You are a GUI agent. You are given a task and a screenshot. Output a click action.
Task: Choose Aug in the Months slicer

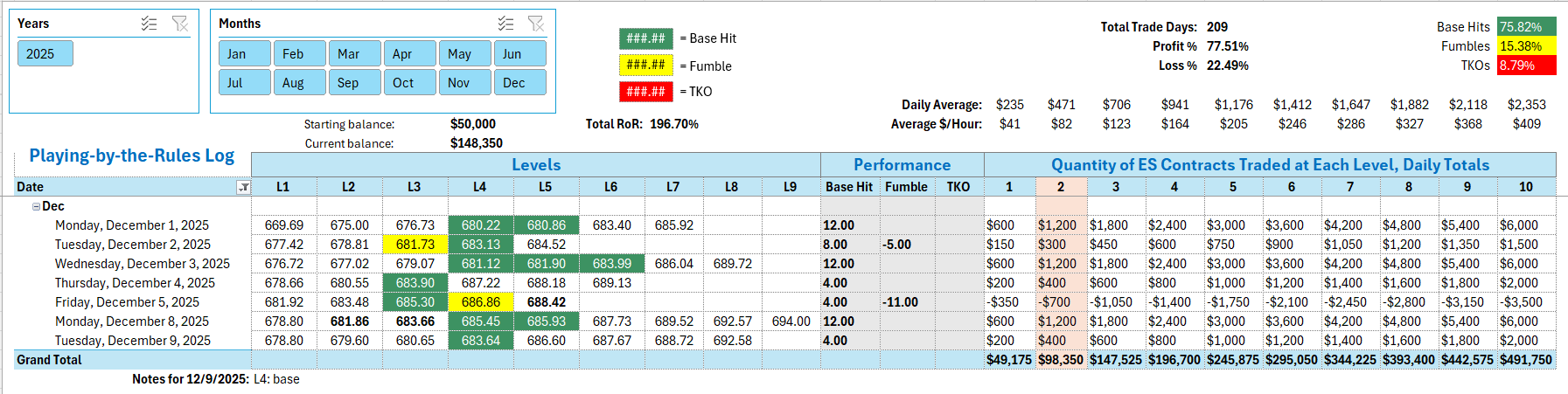tap(299, 83)
